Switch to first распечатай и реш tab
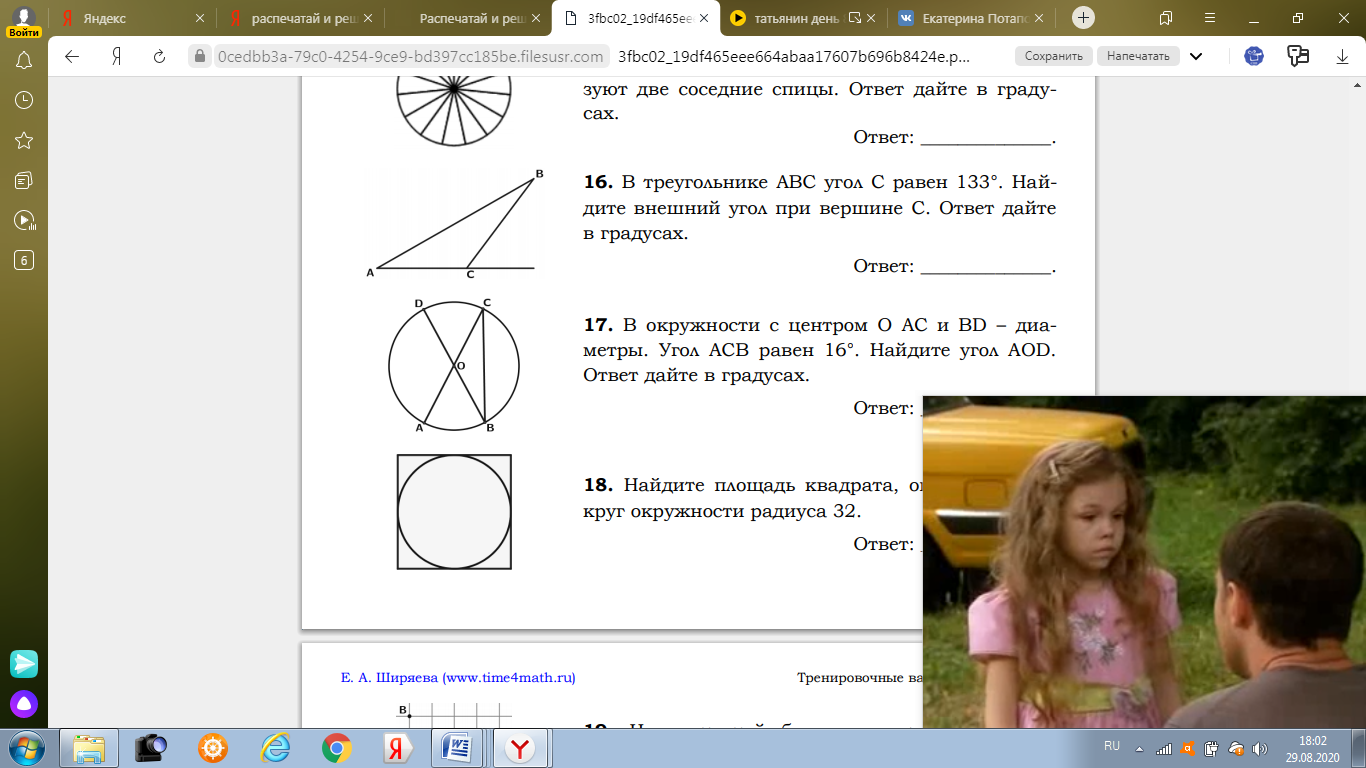This screenshot has width=1366, height=768. pyautogui.click(x=301, y=18)
